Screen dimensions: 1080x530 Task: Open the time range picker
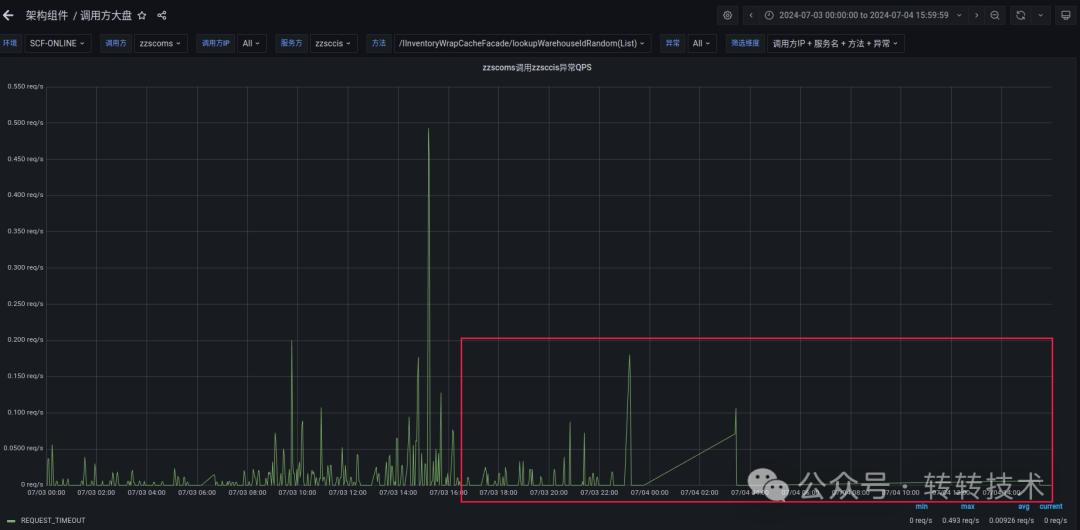[864, 15]
